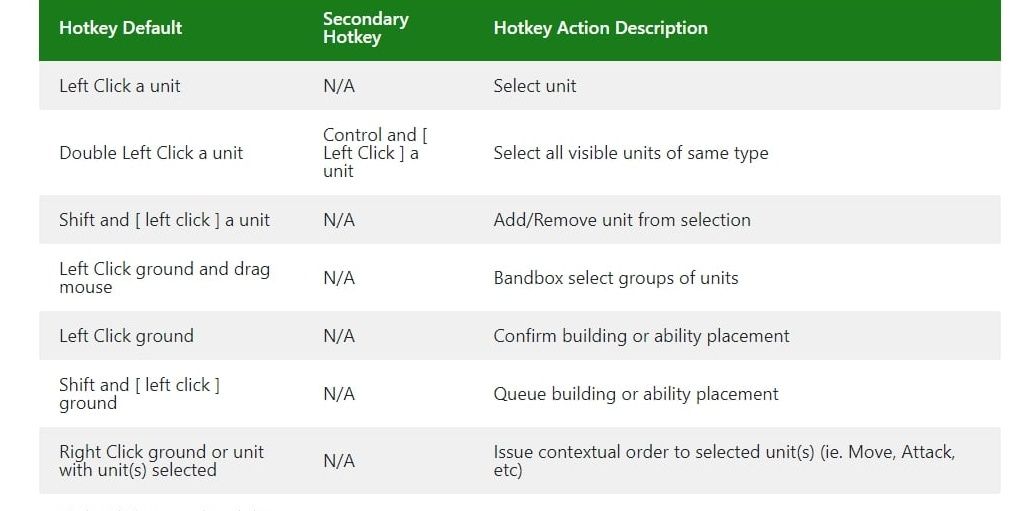Select 'Left Click ground and drag mouse' cell
The width and height of the screenshot is (1022, 511).
[164, 278]
